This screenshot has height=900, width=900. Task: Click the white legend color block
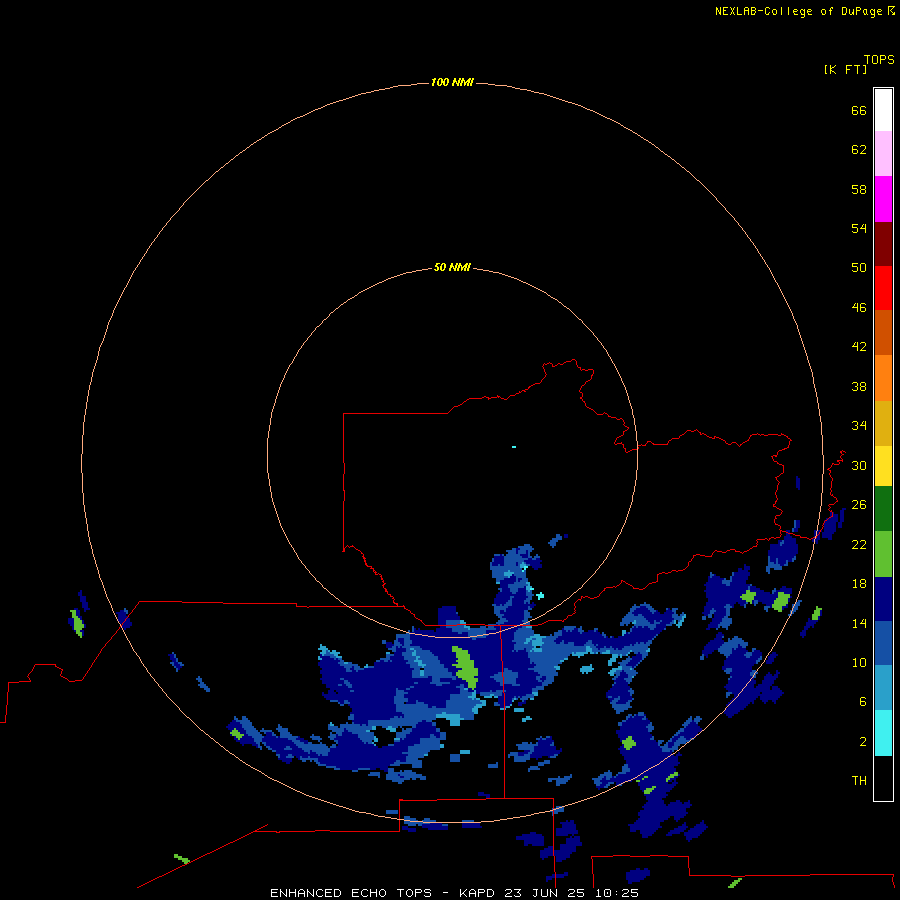point(883,110)
